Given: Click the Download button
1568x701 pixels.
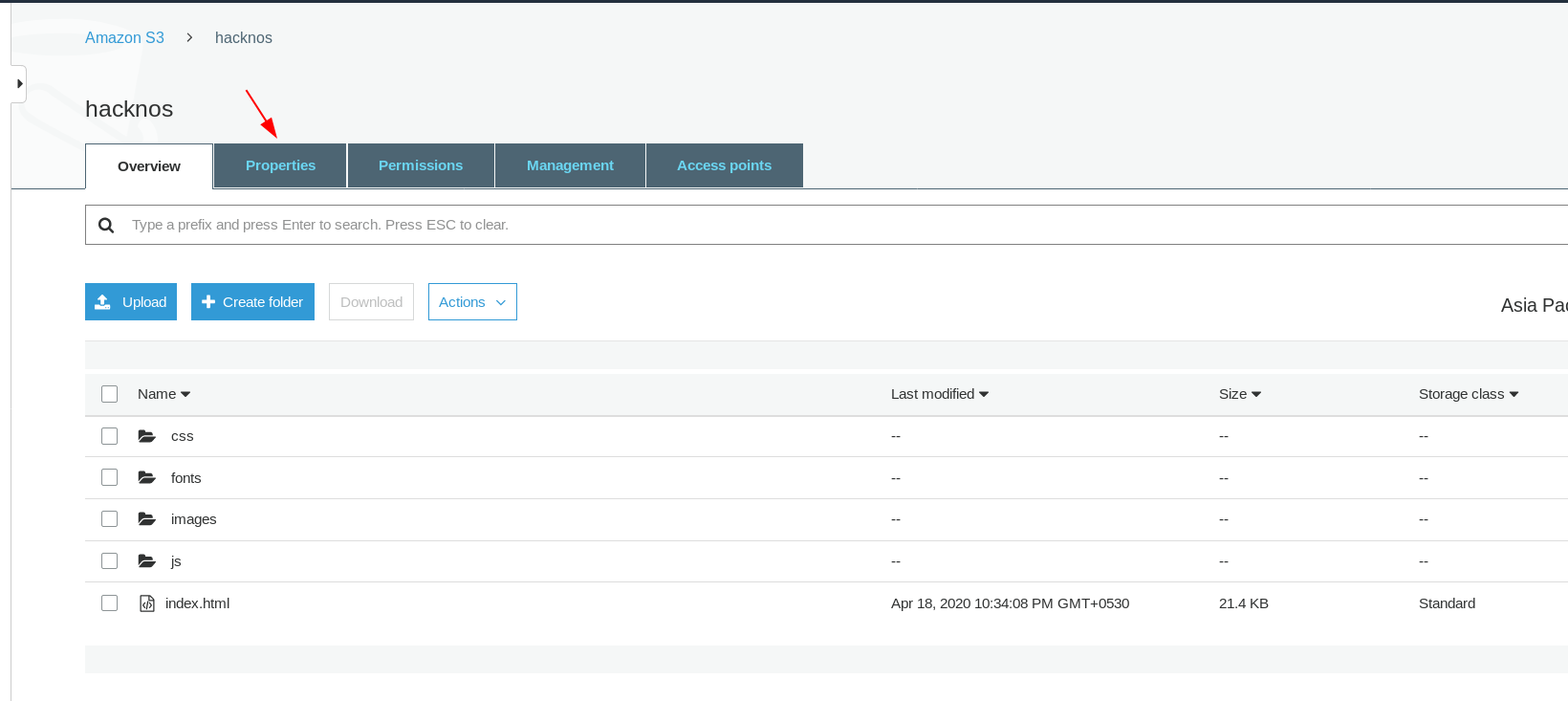Looking at the screenshot, I should 371,301.
